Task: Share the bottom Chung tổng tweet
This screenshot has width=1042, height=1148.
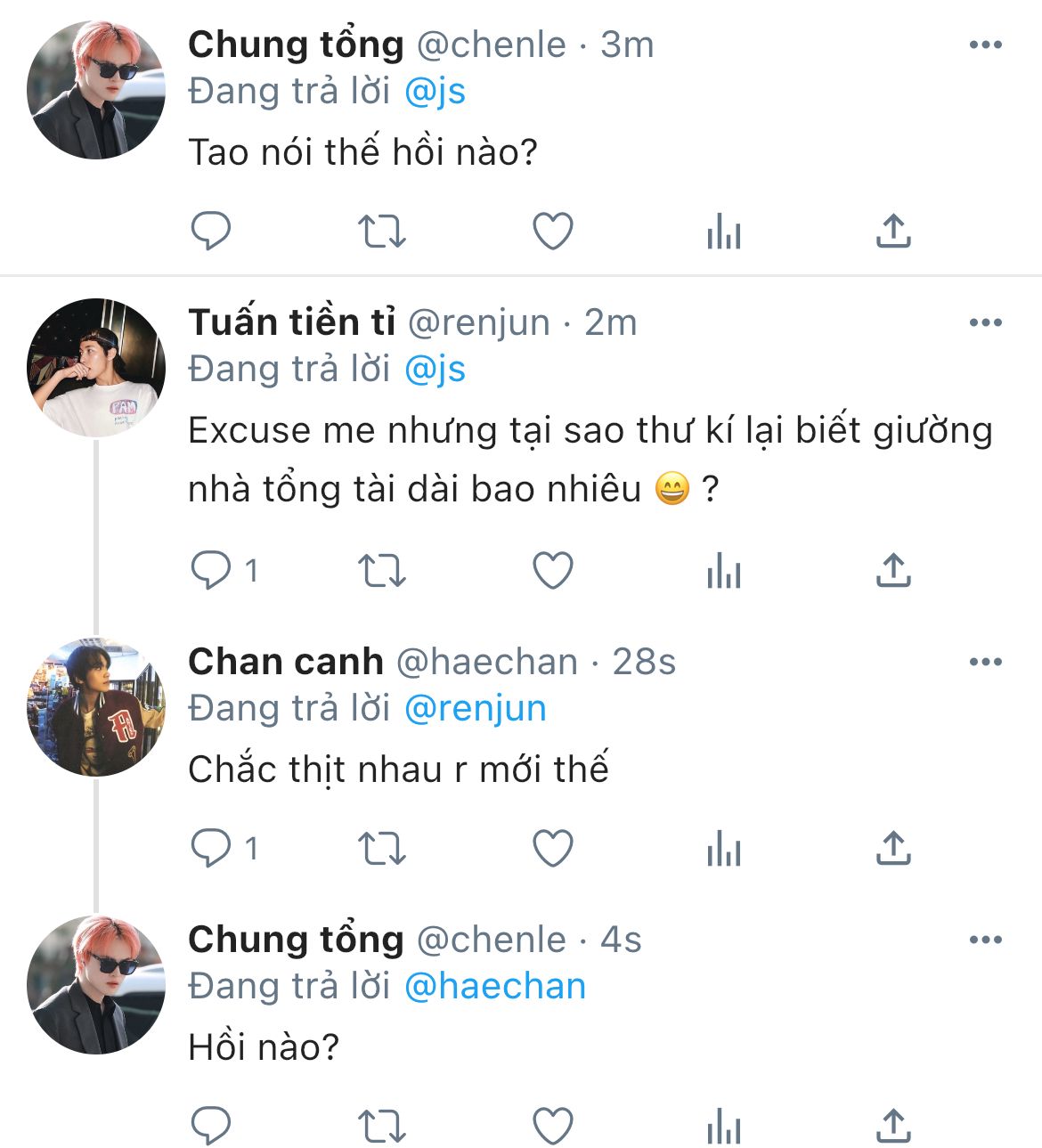Action: pos(893,1127)
